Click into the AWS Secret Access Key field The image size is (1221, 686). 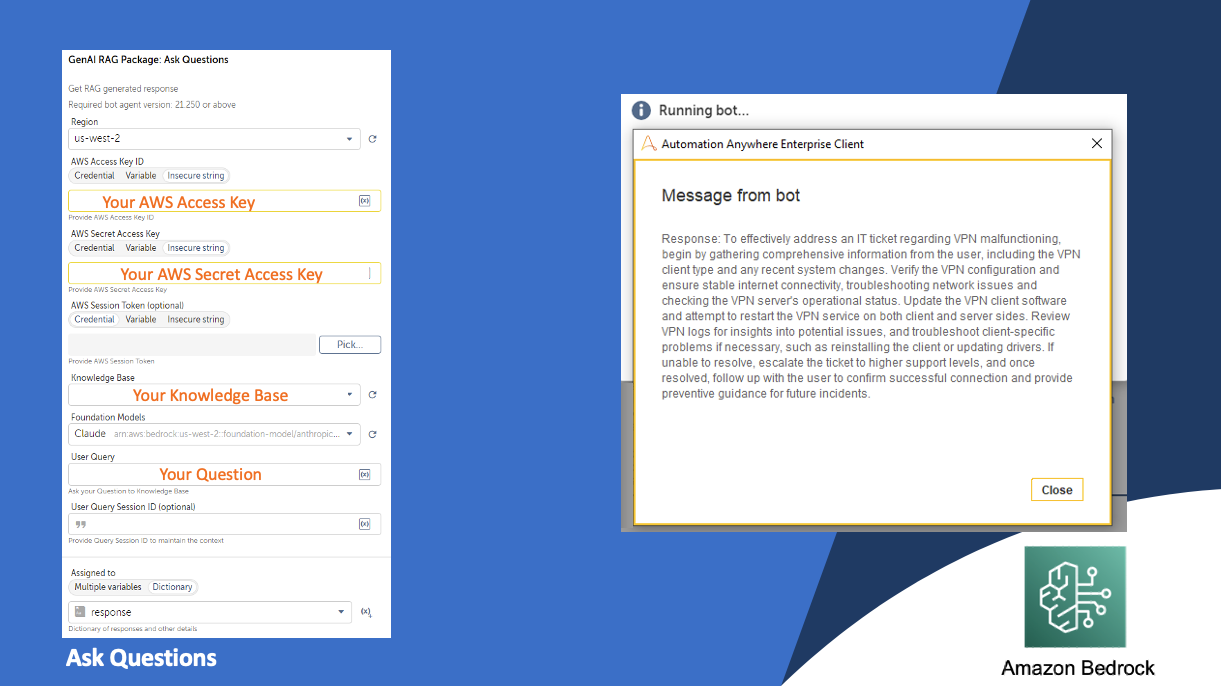click(x=224, y=273)
